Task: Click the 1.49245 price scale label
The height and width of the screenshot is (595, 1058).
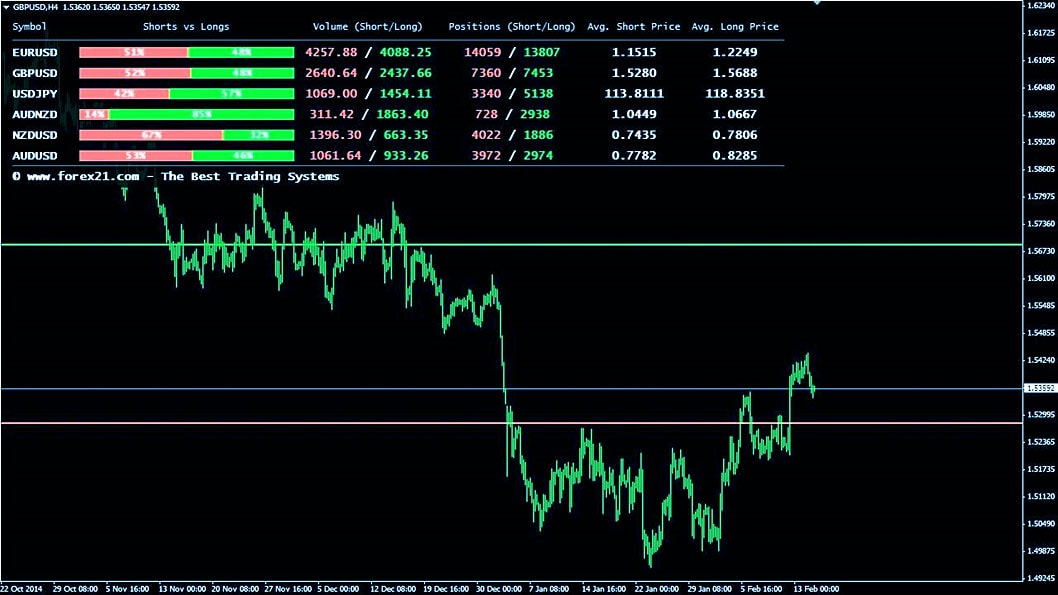Action: [1041, 578]
